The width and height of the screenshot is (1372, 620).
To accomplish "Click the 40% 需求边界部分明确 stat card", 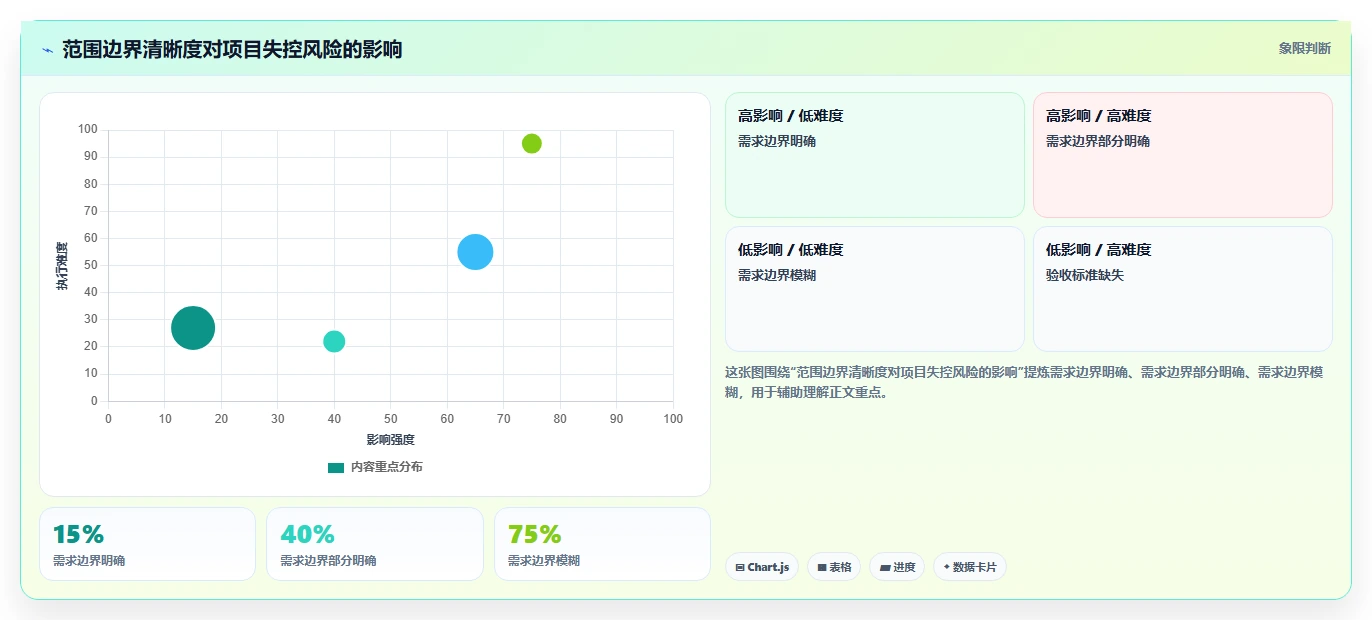I will tap(375, 544).
